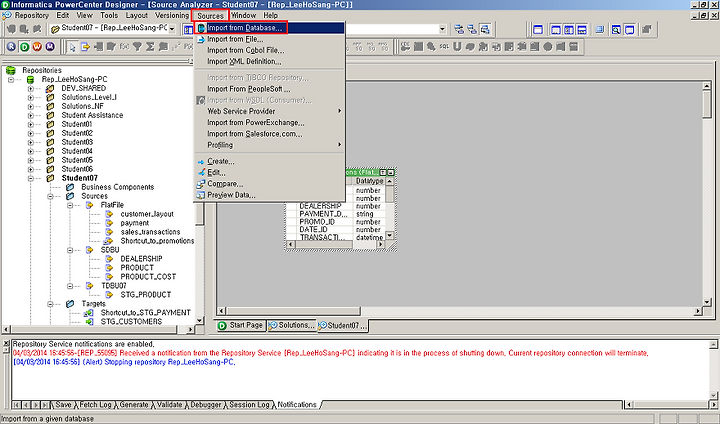Click the customer_layout source icon in tree

pos(109,214)
